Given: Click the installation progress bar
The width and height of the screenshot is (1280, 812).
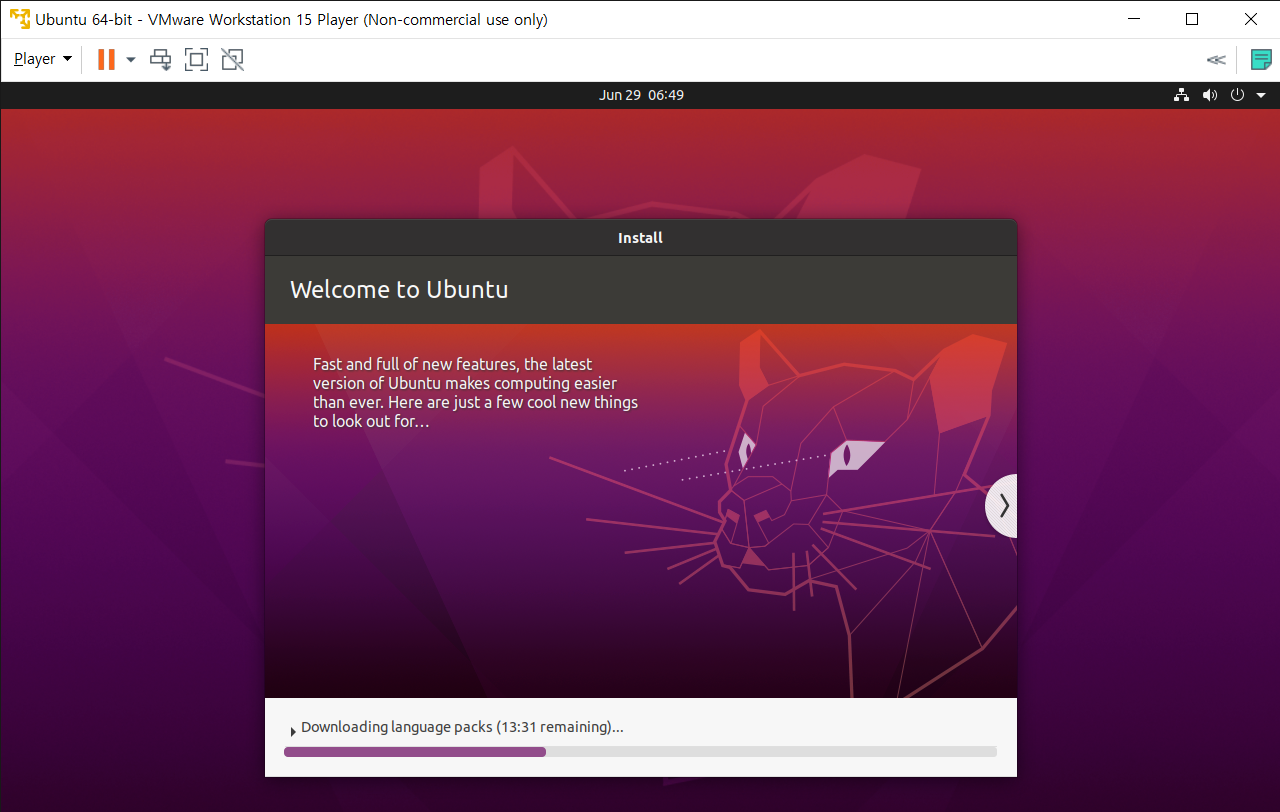Looking at the screenshot, I should point(640,751).
